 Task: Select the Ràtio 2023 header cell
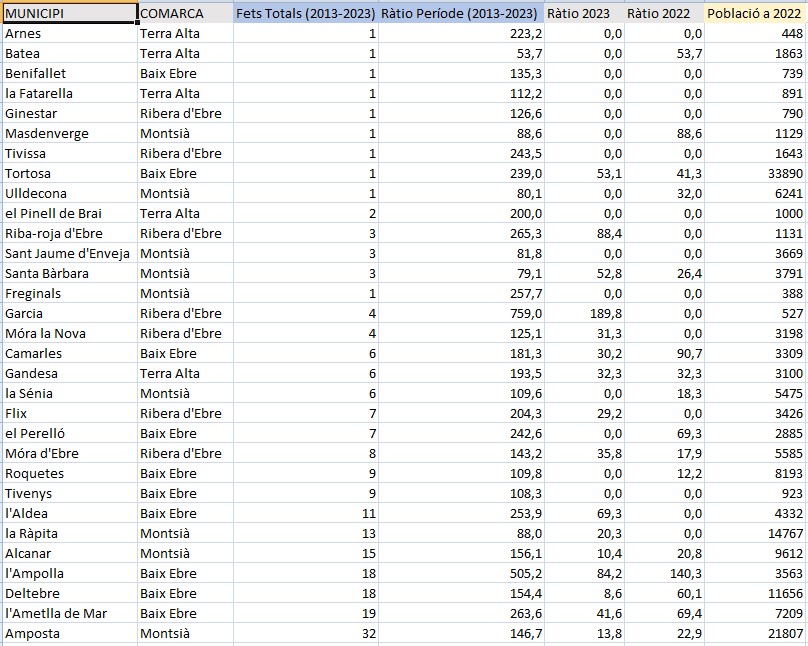click(x=585, y=13)
